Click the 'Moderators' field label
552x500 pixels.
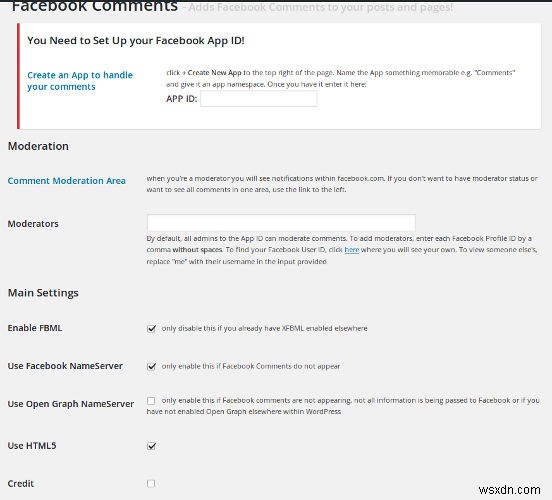pyautogui.click(x=33, y=224)
